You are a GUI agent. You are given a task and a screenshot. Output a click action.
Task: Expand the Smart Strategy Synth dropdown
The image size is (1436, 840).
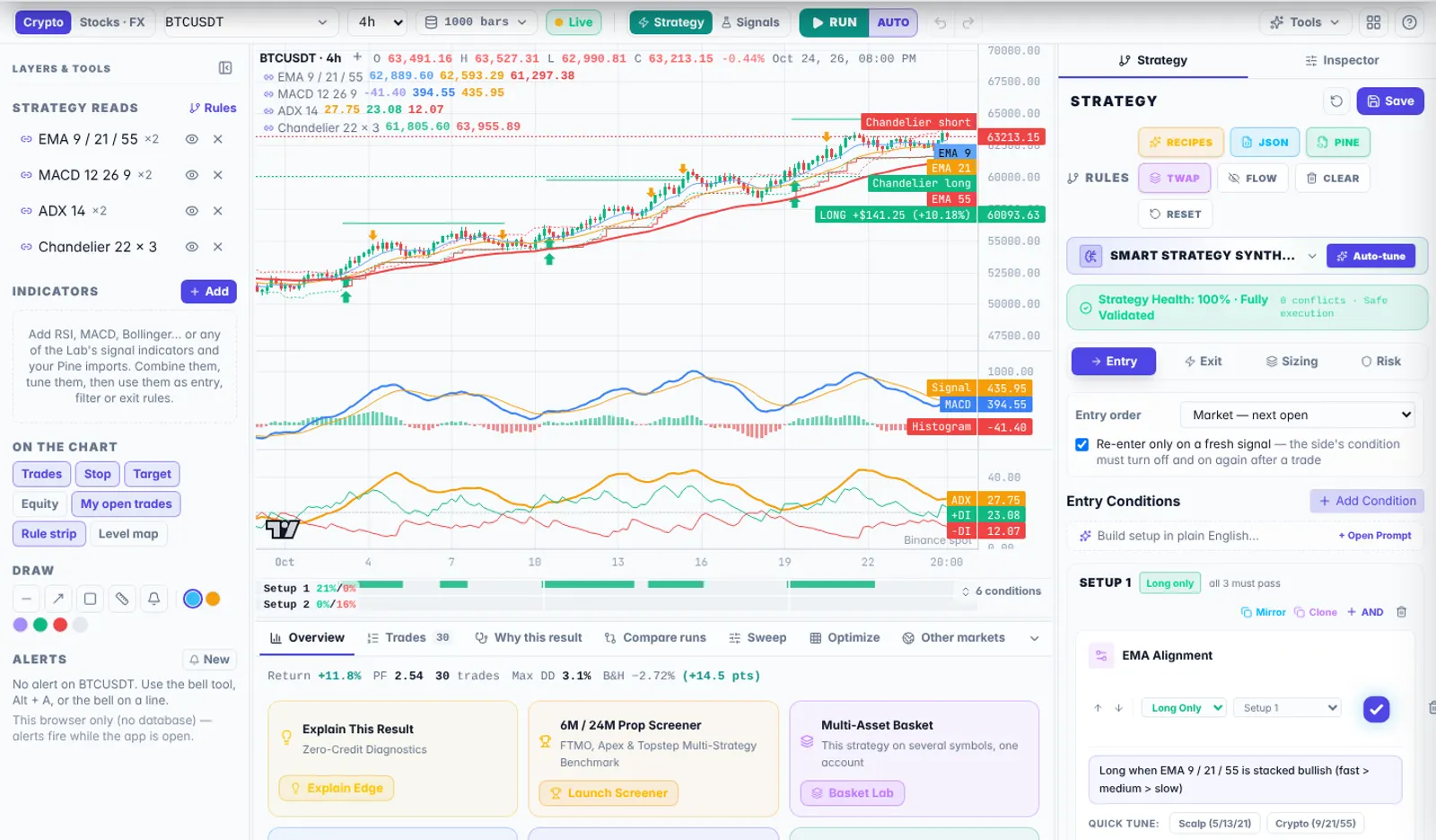(x=1311, y=256)
